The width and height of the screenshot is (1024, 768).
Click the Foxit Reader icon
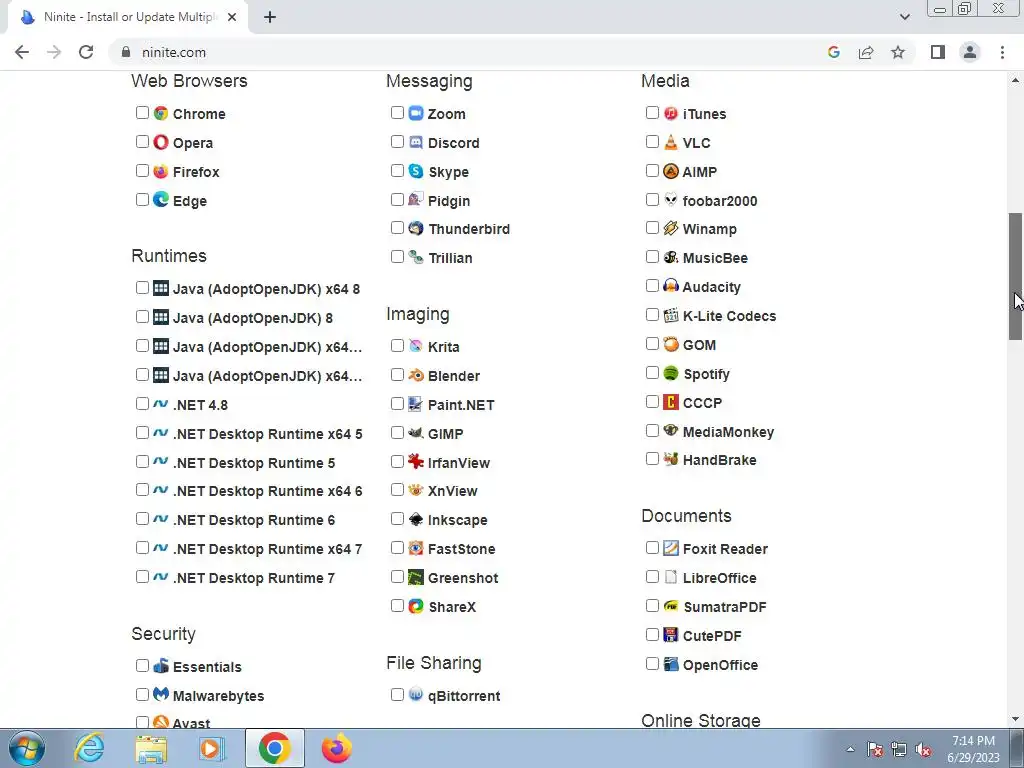tap(671, 549)
